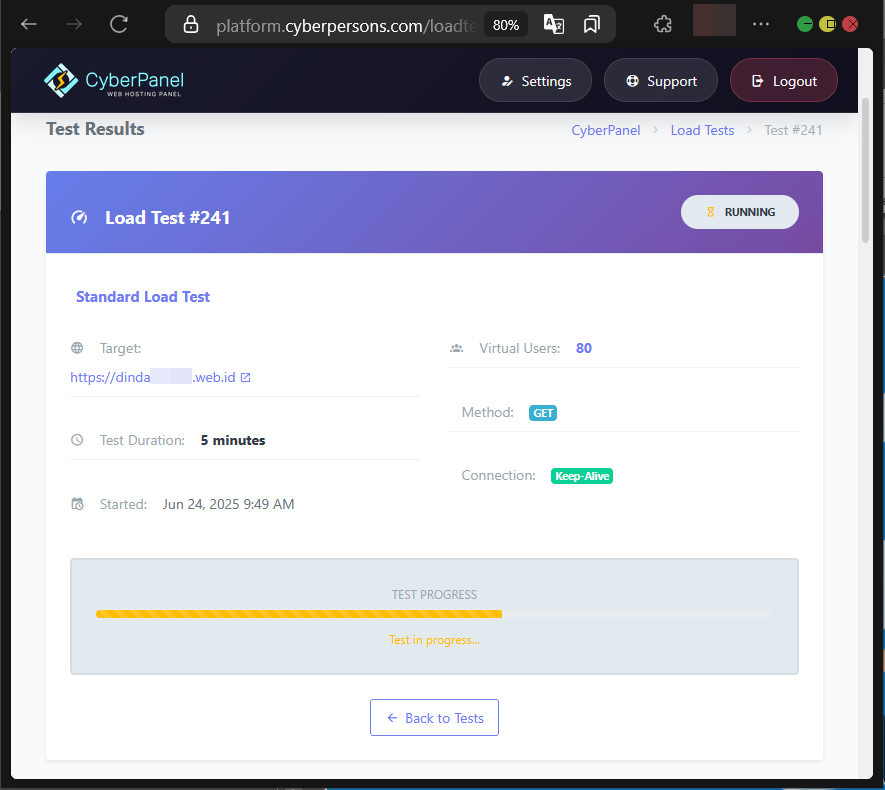Screen dimensions: 885x790
Task: Click the external link icon after target URL
Action: tap(246, 378)
